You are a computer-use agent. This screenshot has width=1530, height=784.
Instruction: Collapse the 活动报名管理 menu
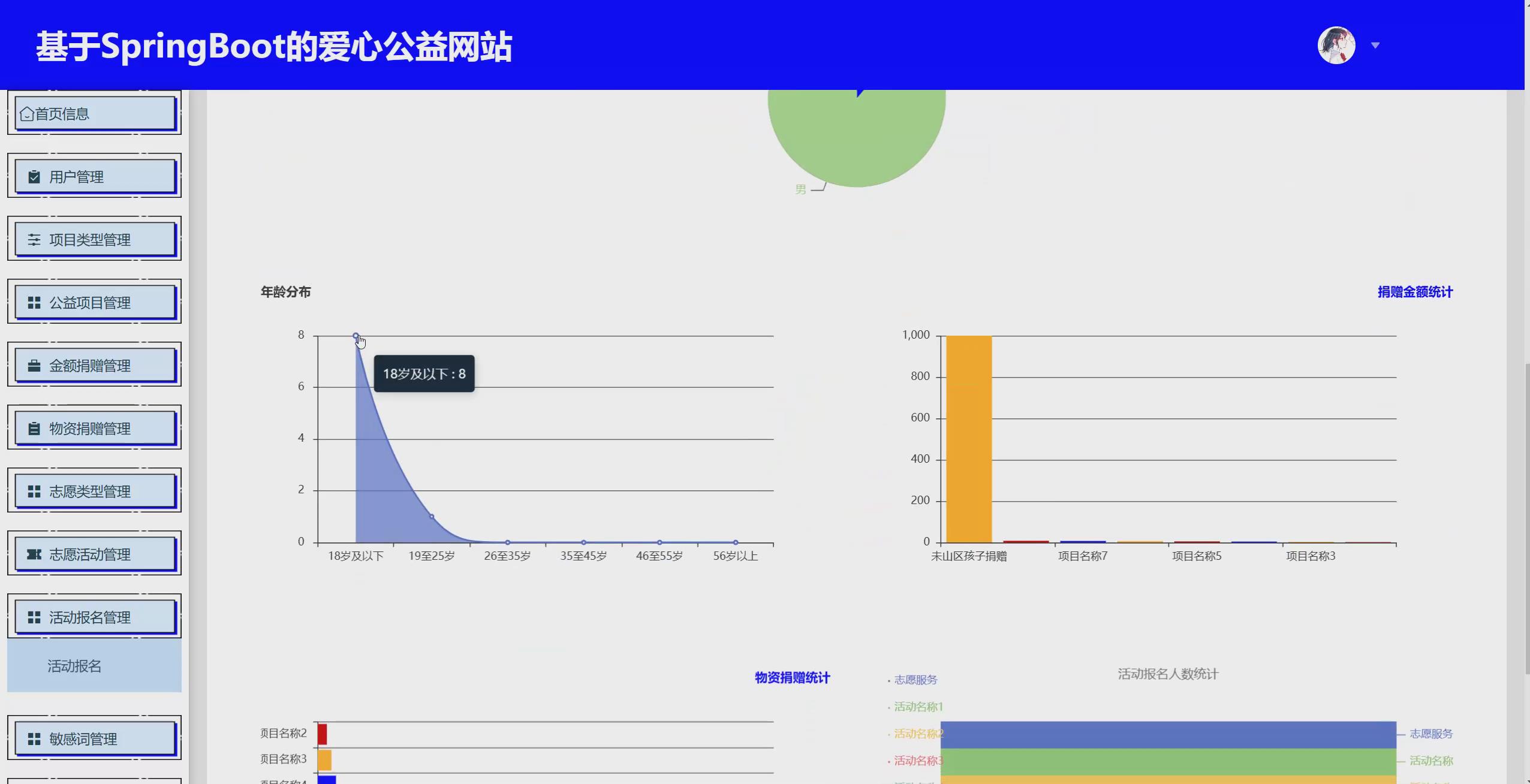tap(95, 617)
